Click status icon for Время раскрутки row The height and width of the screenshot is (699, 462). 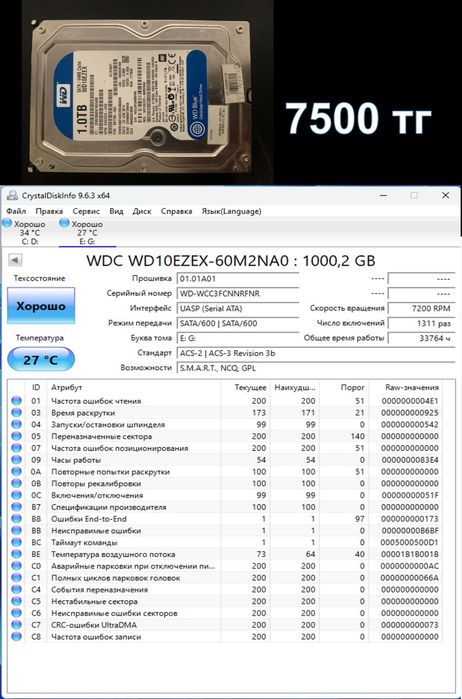(16, 413)
